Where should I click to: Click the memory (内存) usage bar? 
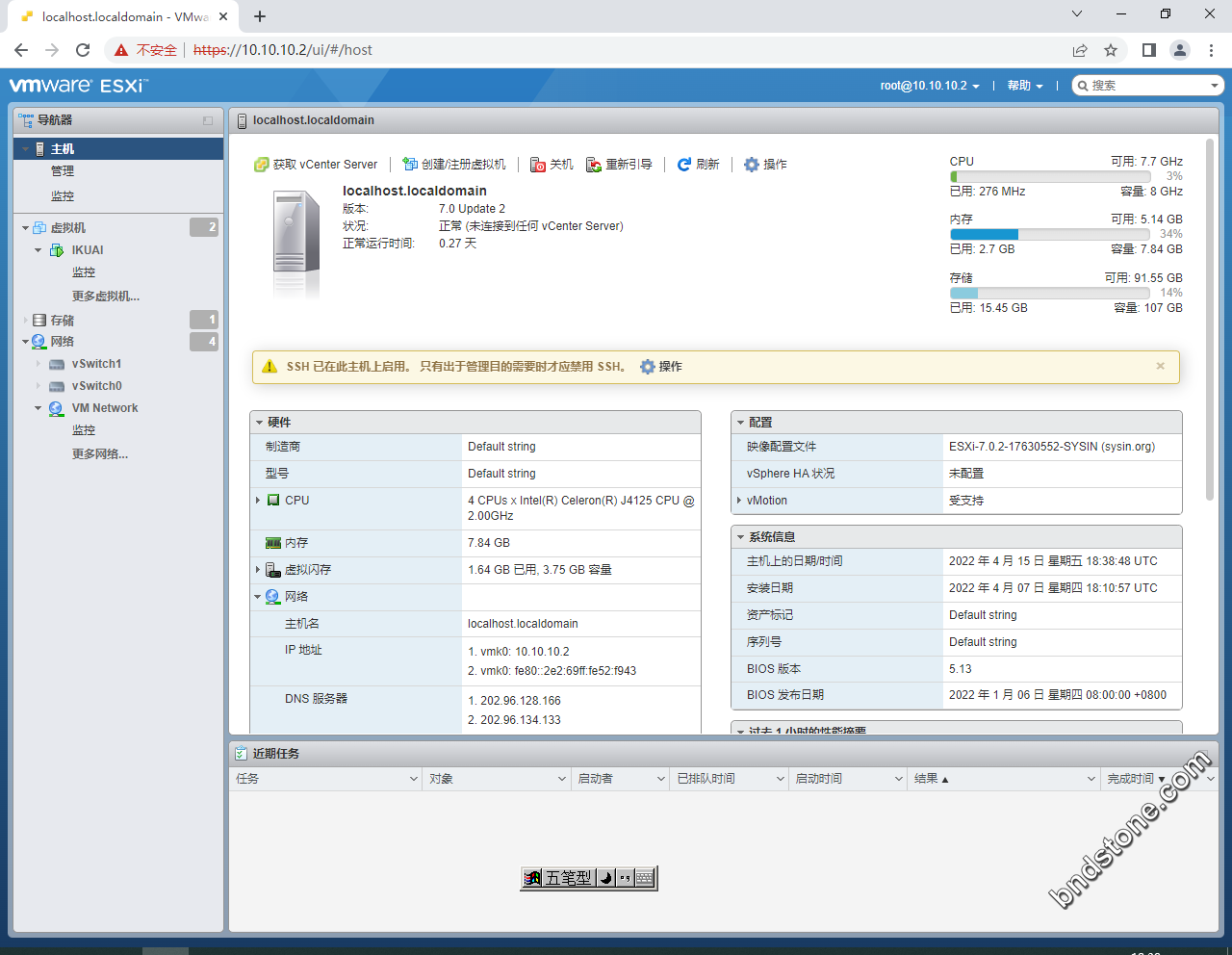(x=1050, y=235)
